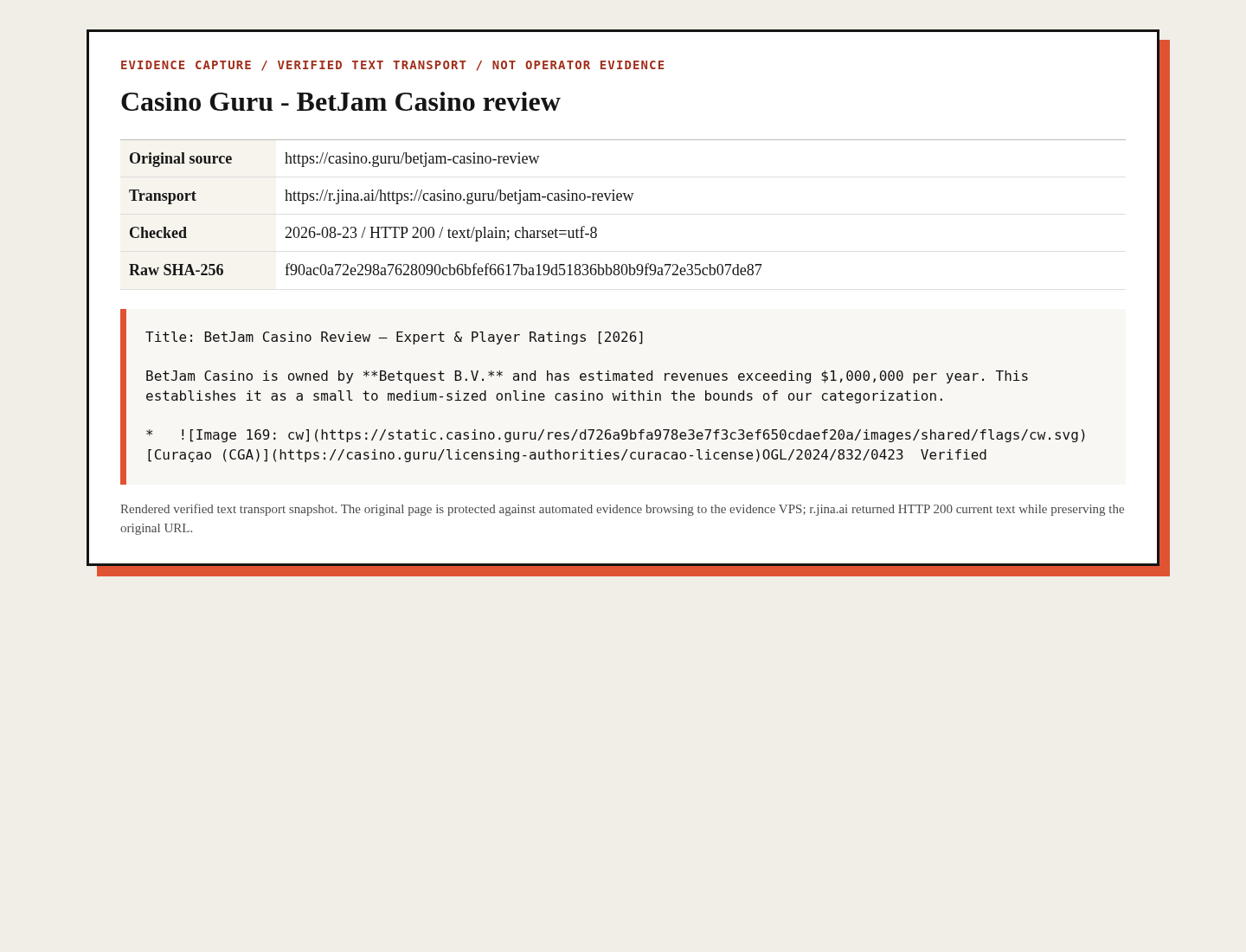Click the paragraph "BetJam Casino is owned by **Betquest B.V.**"
This screenshot has width=1246, height=952.
coord(587,386)
